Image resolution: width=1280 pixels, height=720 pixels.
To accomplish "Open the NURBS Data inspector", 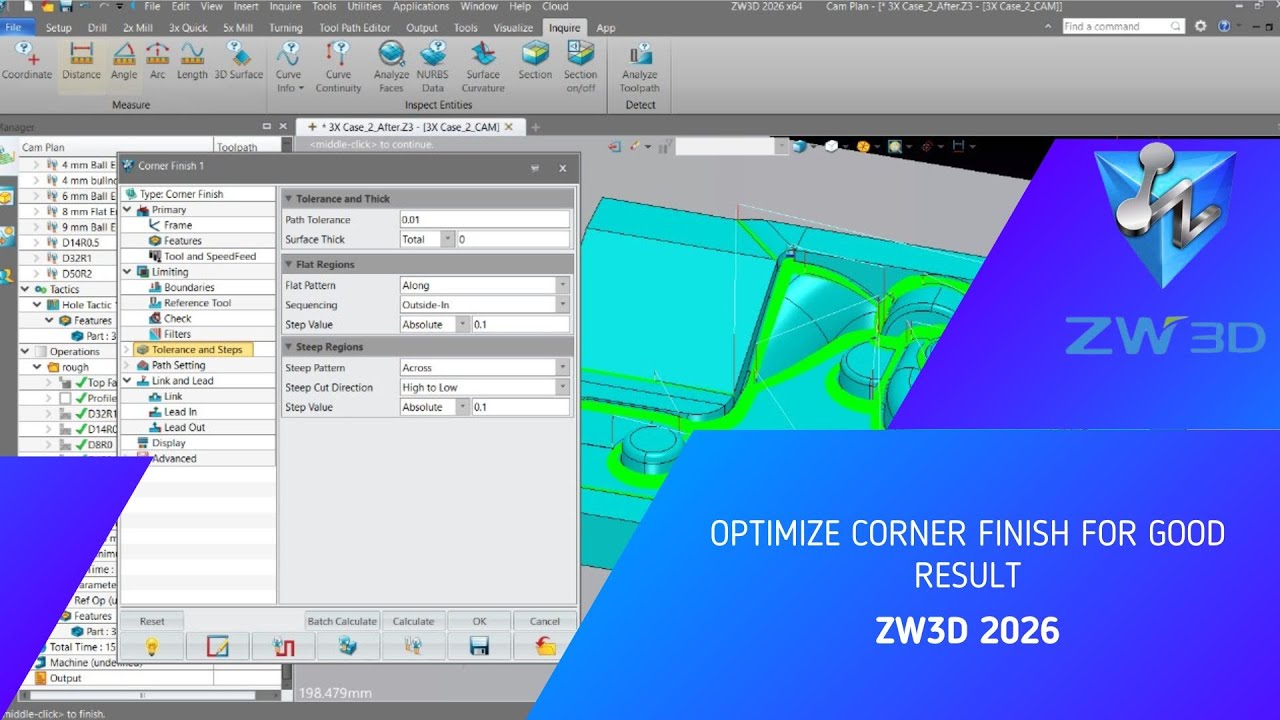I will click(x=433, y=67).
